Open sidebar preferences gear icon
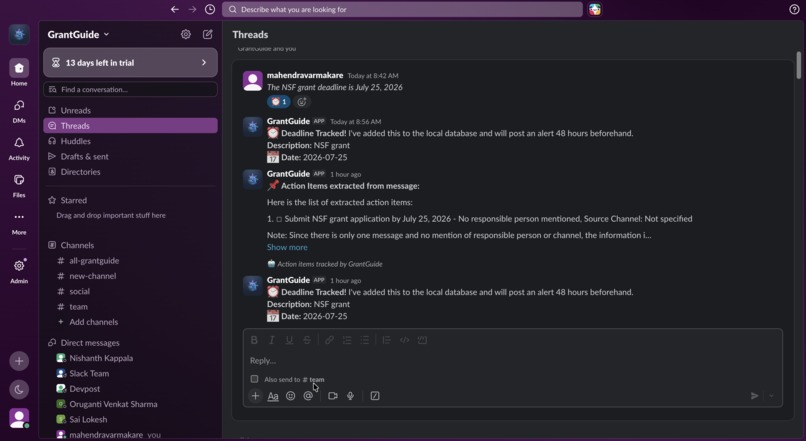 tap(186, 34)
